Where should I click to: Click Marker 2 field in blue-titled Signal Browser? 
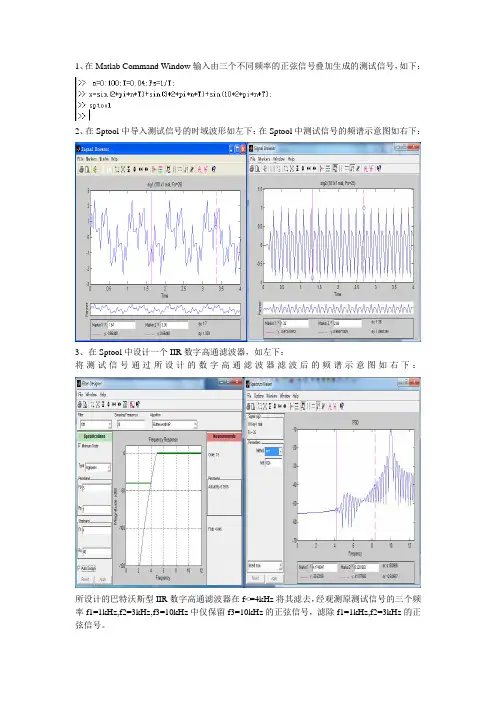click(173, 325)
